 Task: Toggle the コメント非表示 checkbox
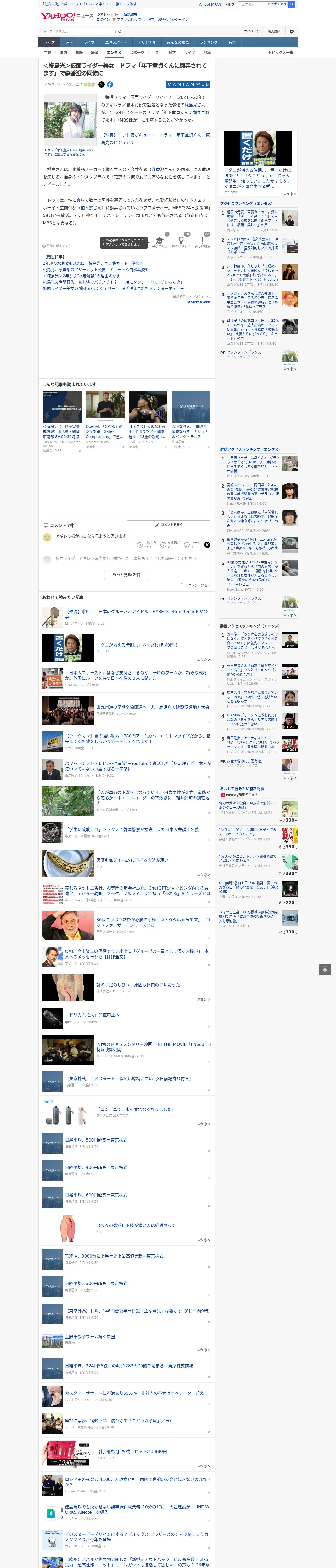coord(183,586)
